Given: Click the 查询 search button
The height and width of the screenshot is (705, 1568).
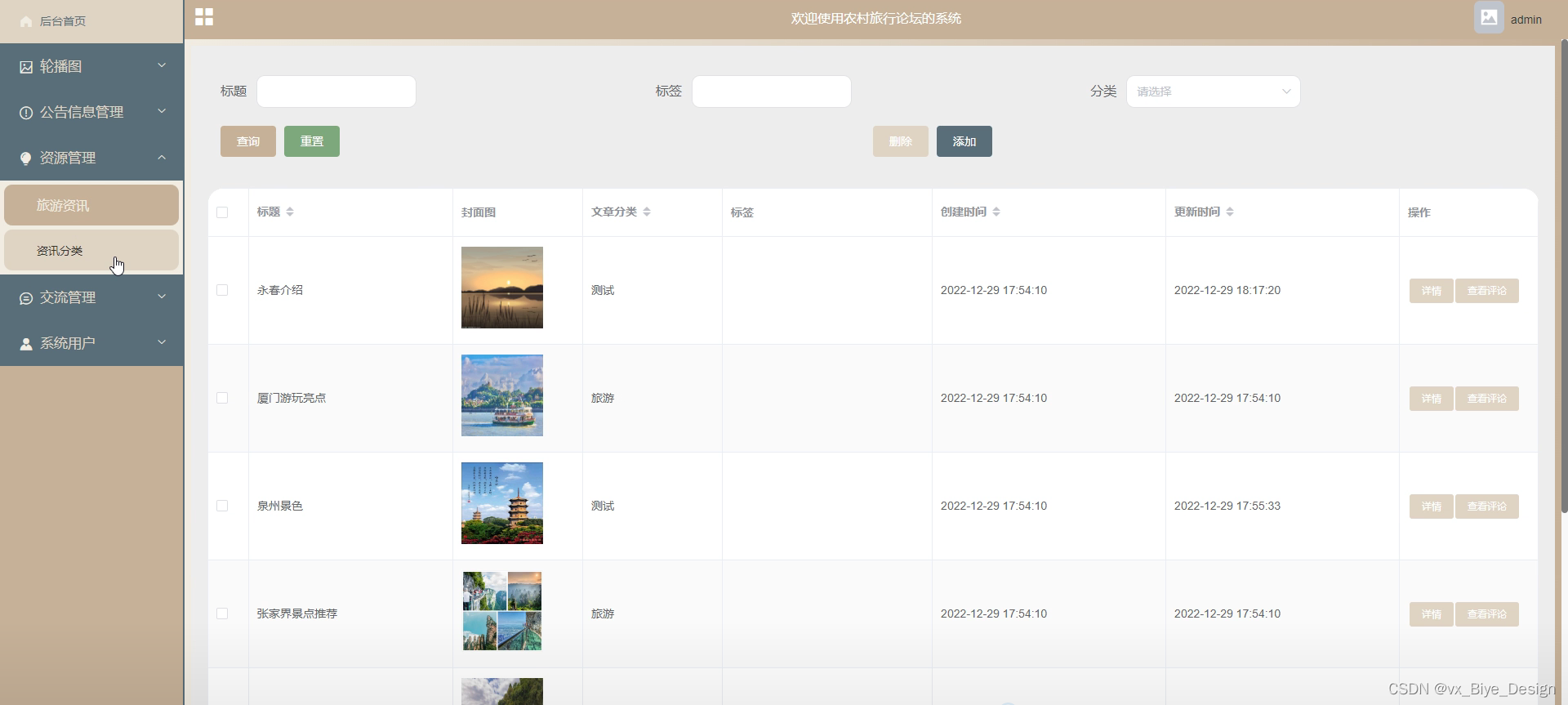Looking at the screenshot, I should click(248, 141).
